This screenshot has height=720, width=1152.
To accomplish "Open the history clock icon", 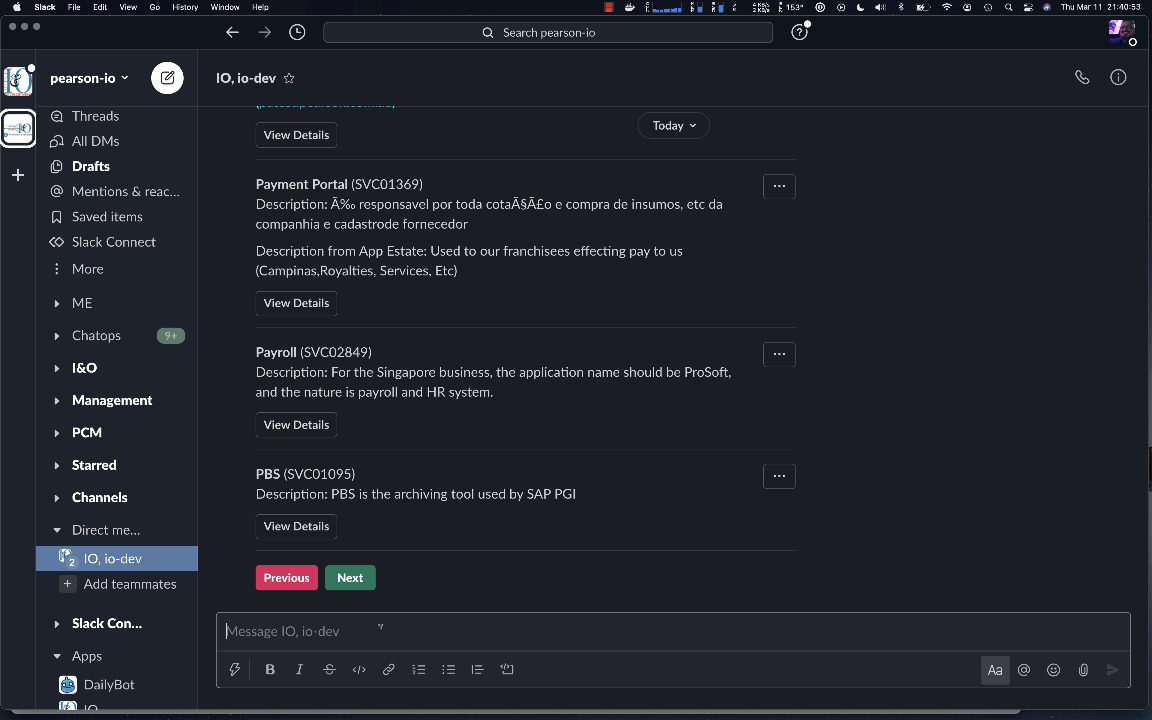I will tap(297, 32).
